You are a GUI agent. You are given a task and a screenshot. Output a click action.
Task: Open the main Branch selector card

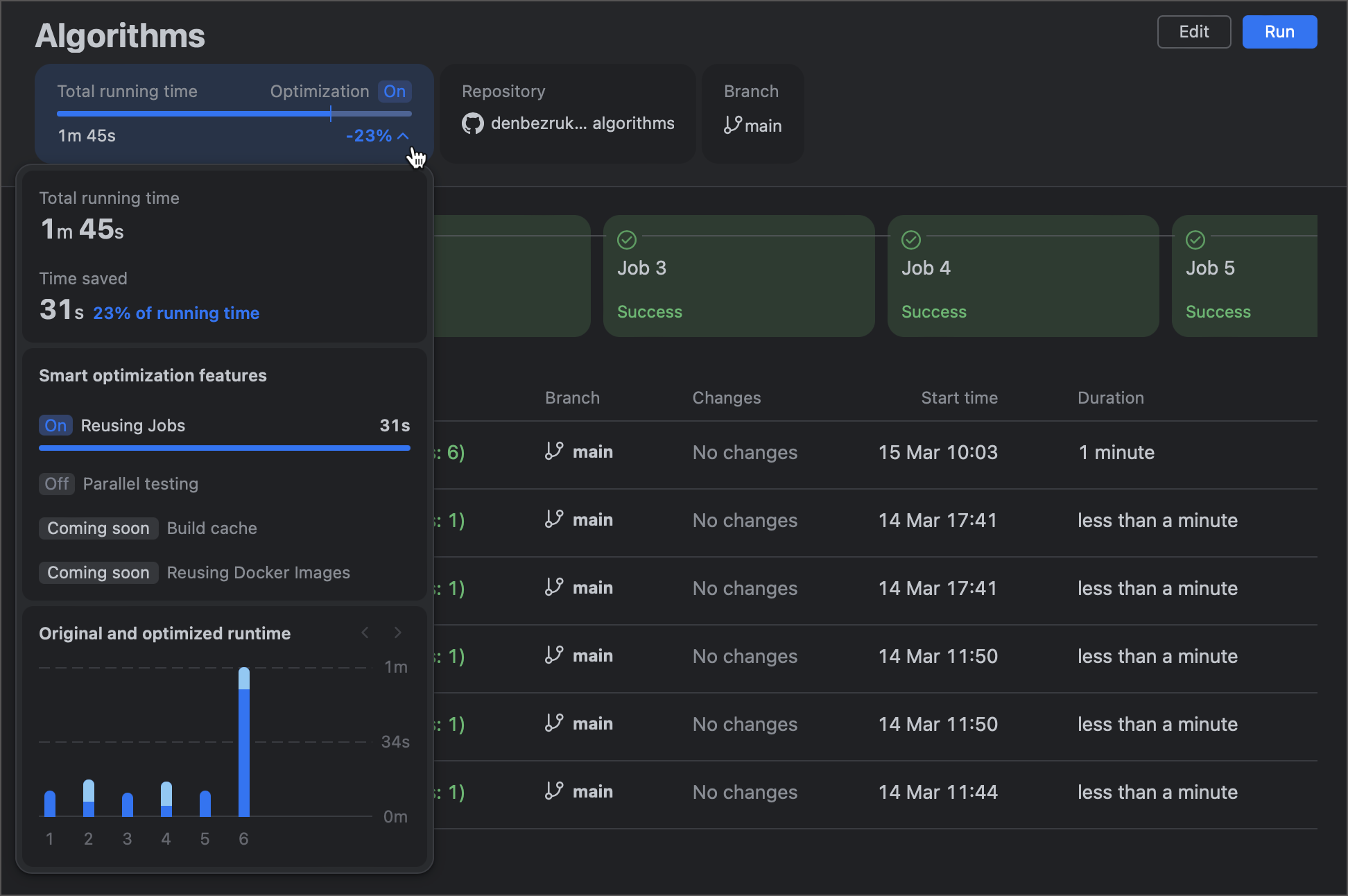click(x=752, y=114)
